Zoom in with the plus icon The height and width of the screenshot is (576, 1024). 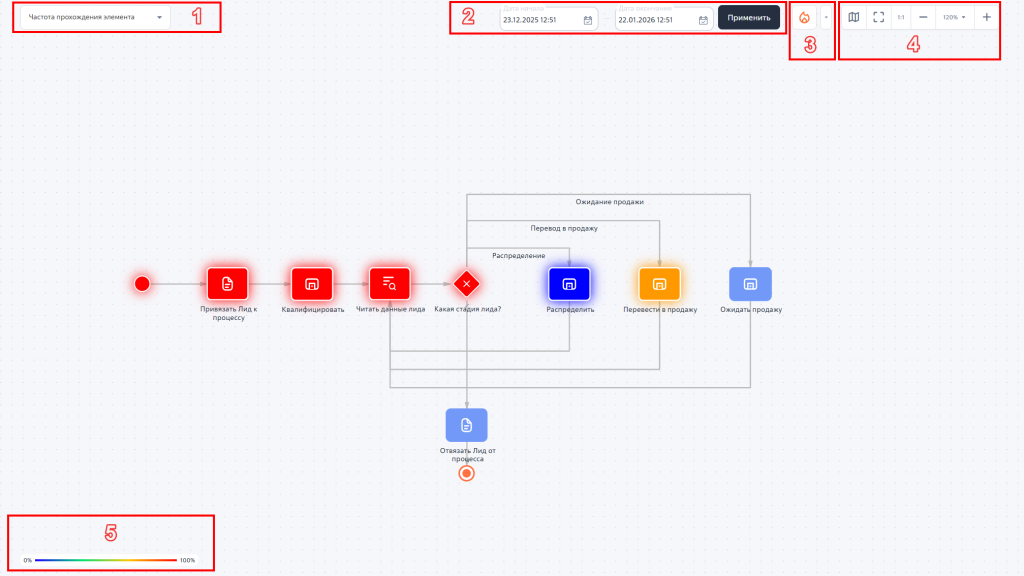coord(986,17)
